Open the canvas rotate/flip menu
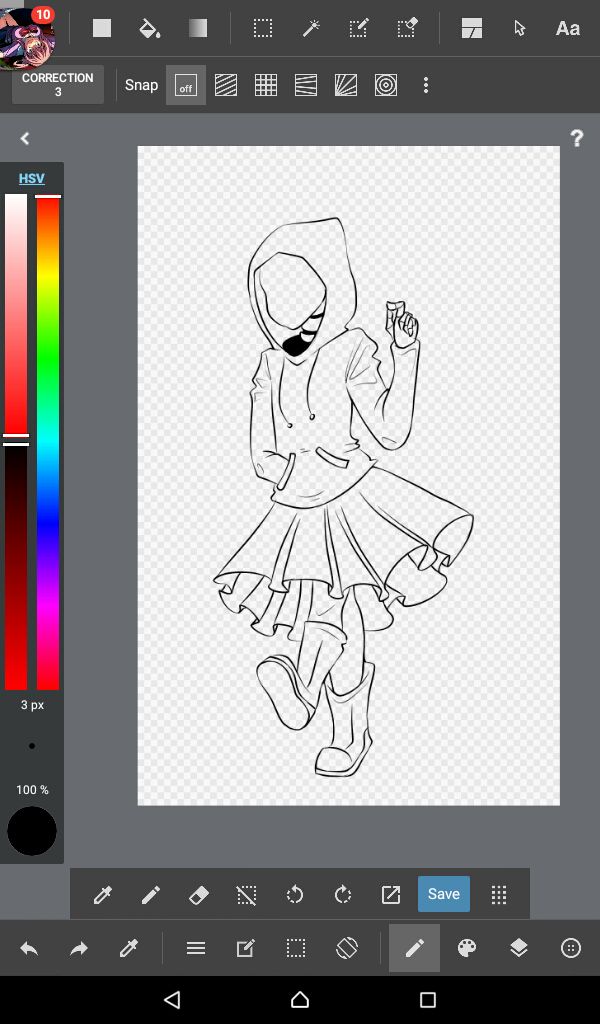 346,948
